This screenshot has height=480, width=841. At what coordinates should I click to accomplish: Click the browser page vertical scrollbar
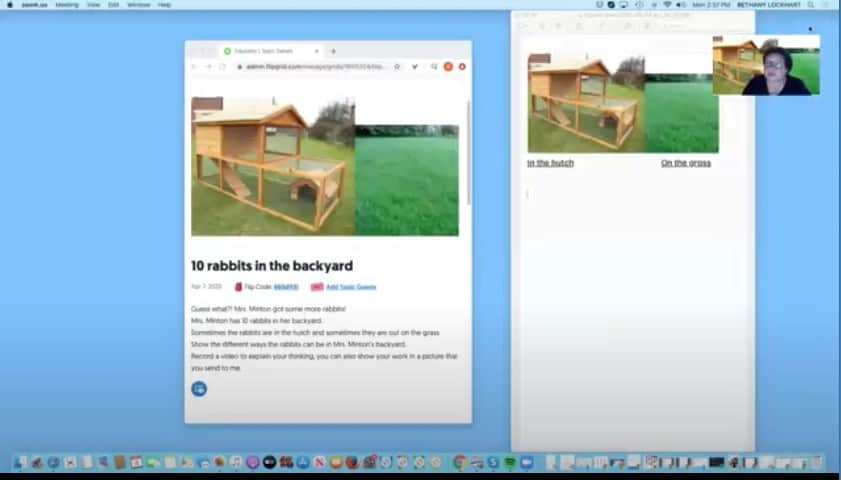click(468, 150)
